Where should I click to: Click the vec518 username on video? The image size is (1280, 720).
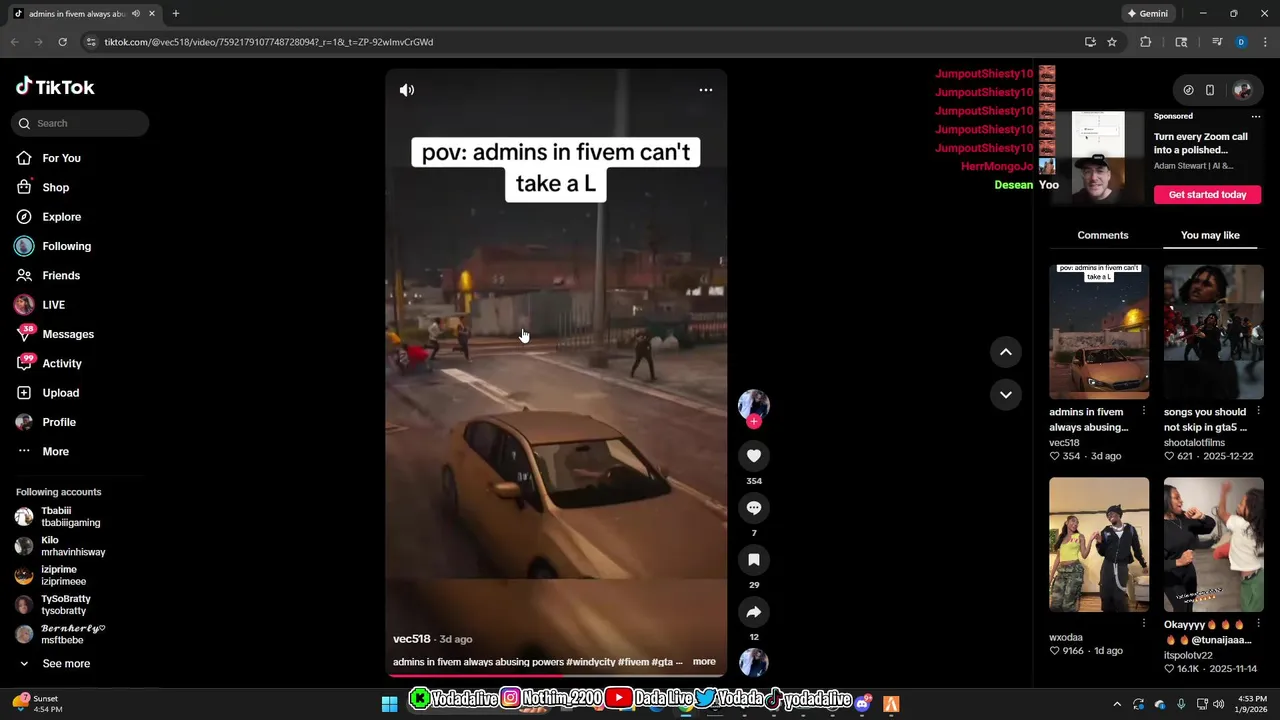(x=411, y=639)
